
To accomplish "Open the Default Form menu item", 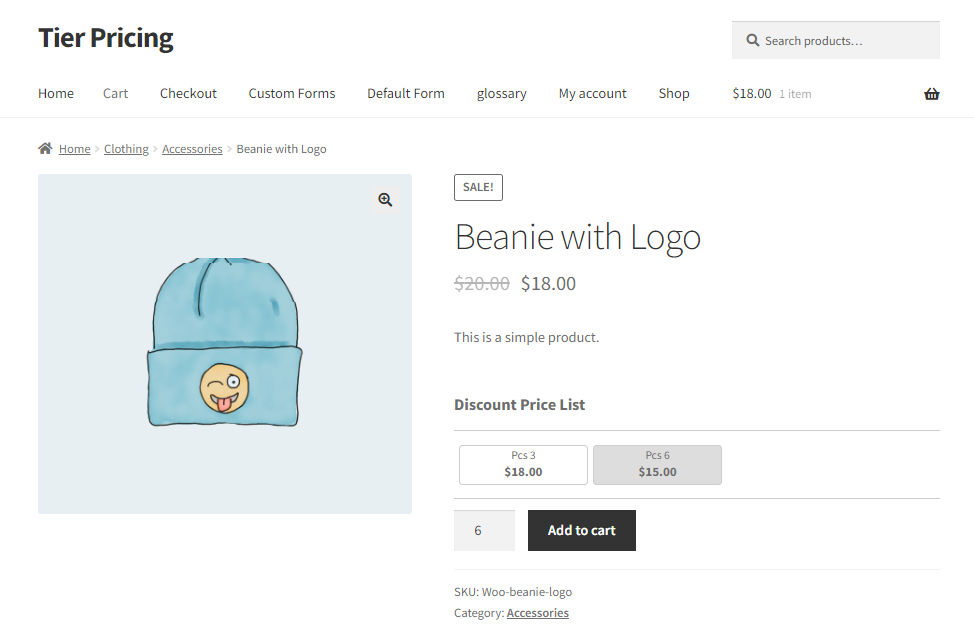I will tap(406, 93).
